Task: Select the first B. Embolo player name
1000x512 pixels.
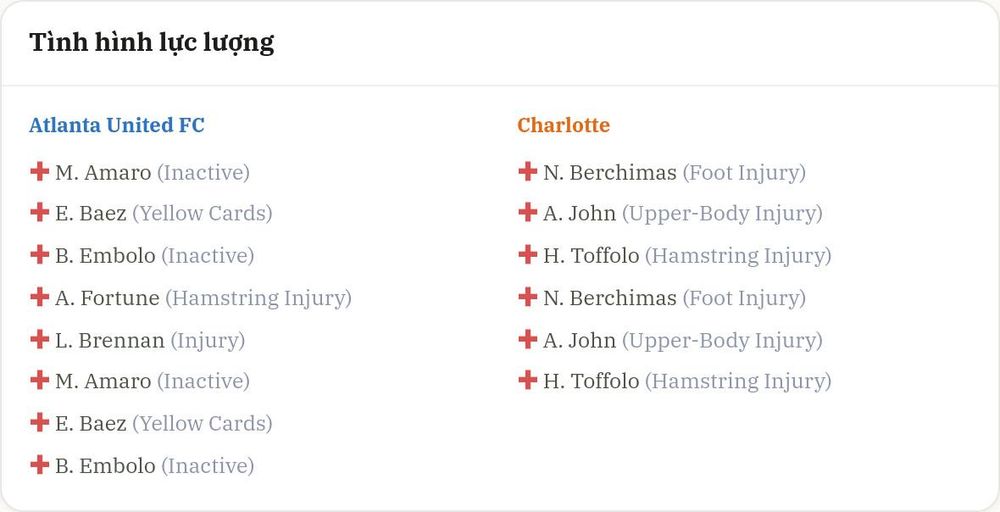Action: pos(105,256)
